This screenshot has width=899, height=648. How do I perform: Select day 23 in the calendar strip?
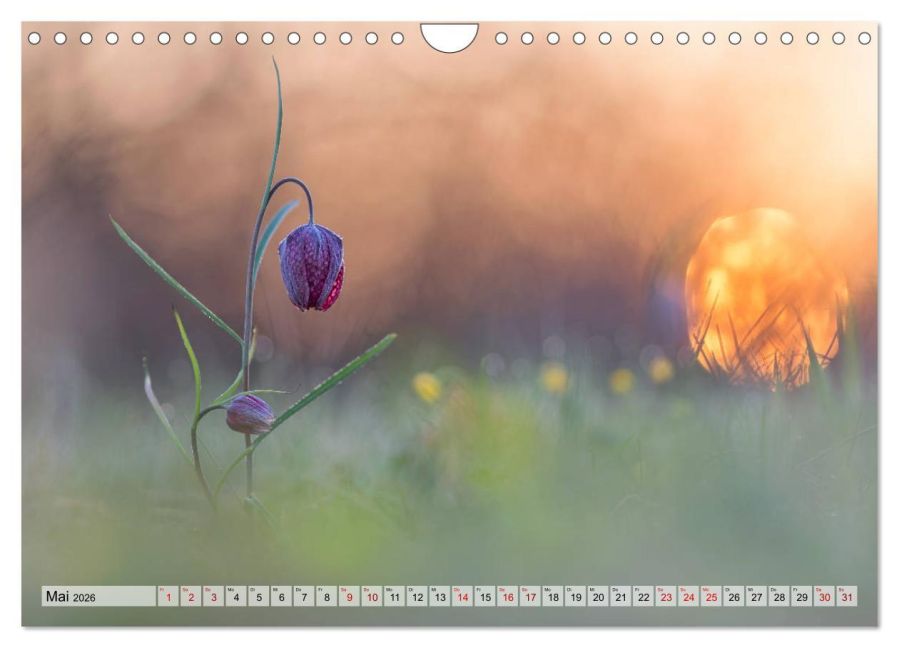pos(666,596)
